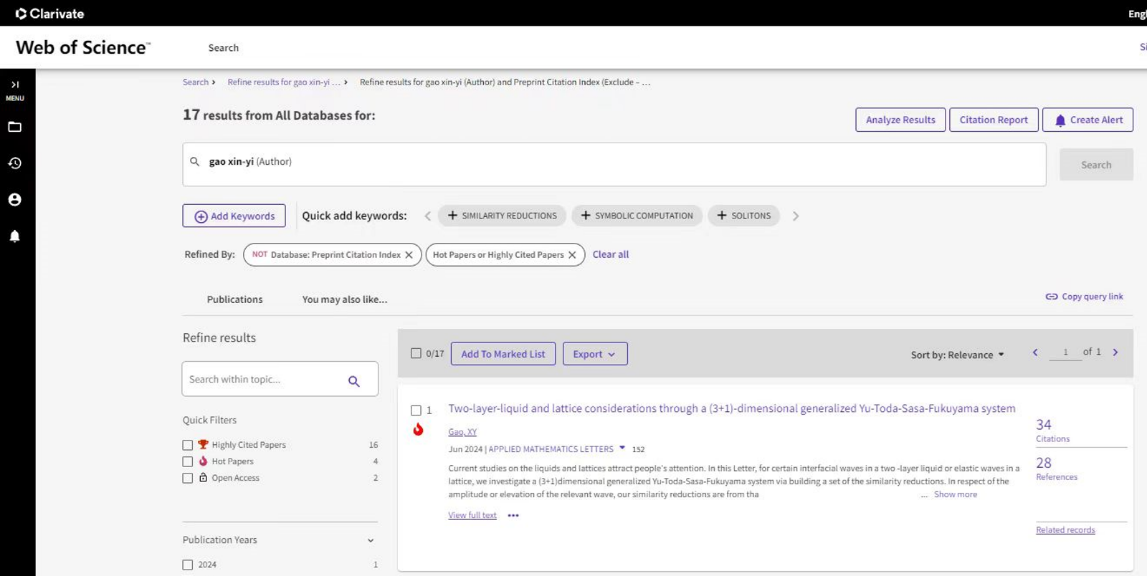Click the search-within-topic magnifier icon
Viewport: 1147px width, 576px height.
354,381
